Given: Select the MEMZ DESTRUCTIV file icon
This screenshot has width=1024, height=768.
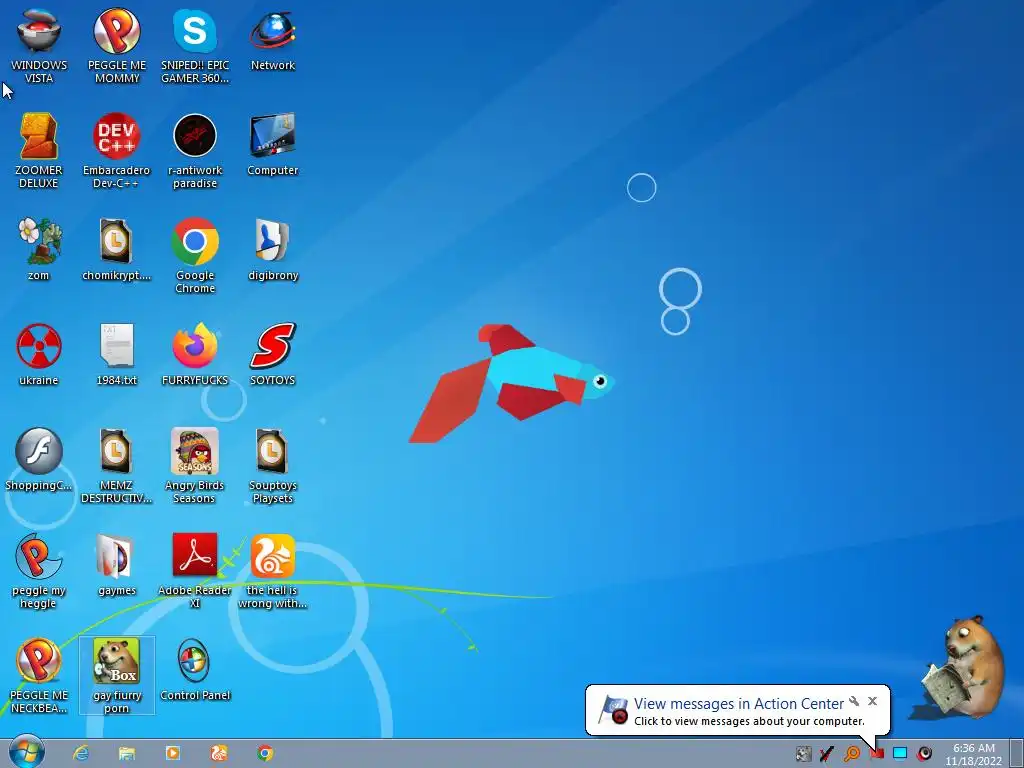Looking at the screenshot, I should [x=116, y=466].
